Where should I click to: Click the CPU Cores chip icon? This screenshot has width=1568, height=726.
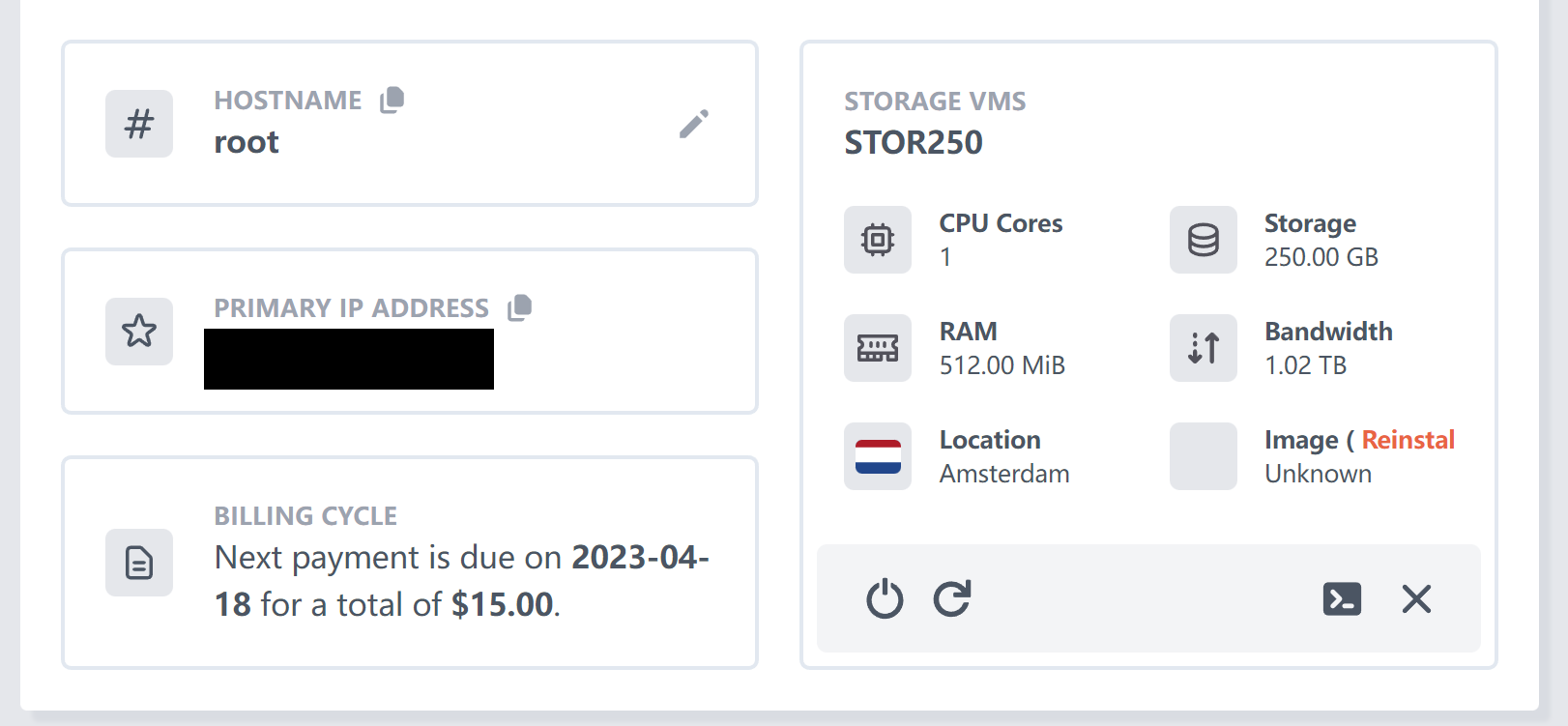tap(878, 240)
